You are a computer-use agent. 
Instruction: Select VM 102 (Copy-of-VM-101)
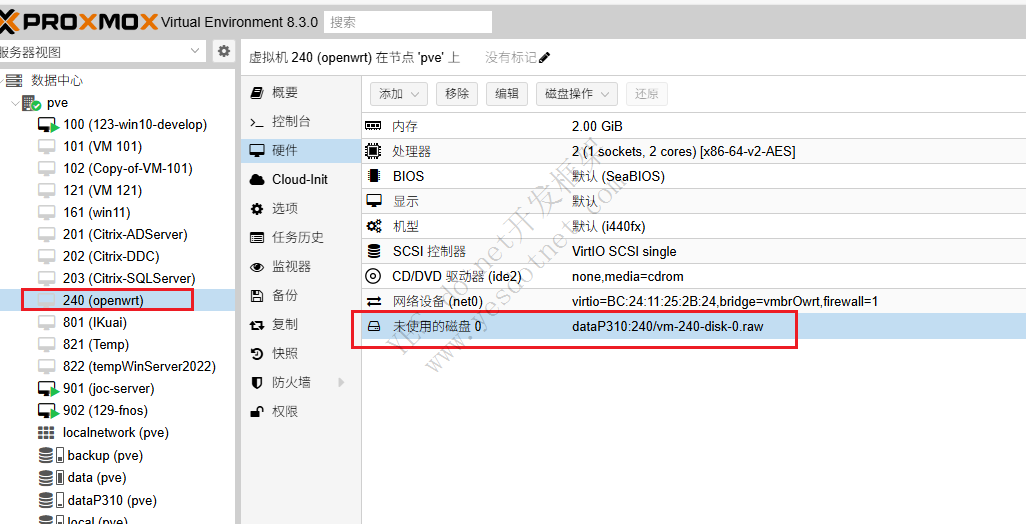coord(128,168)
